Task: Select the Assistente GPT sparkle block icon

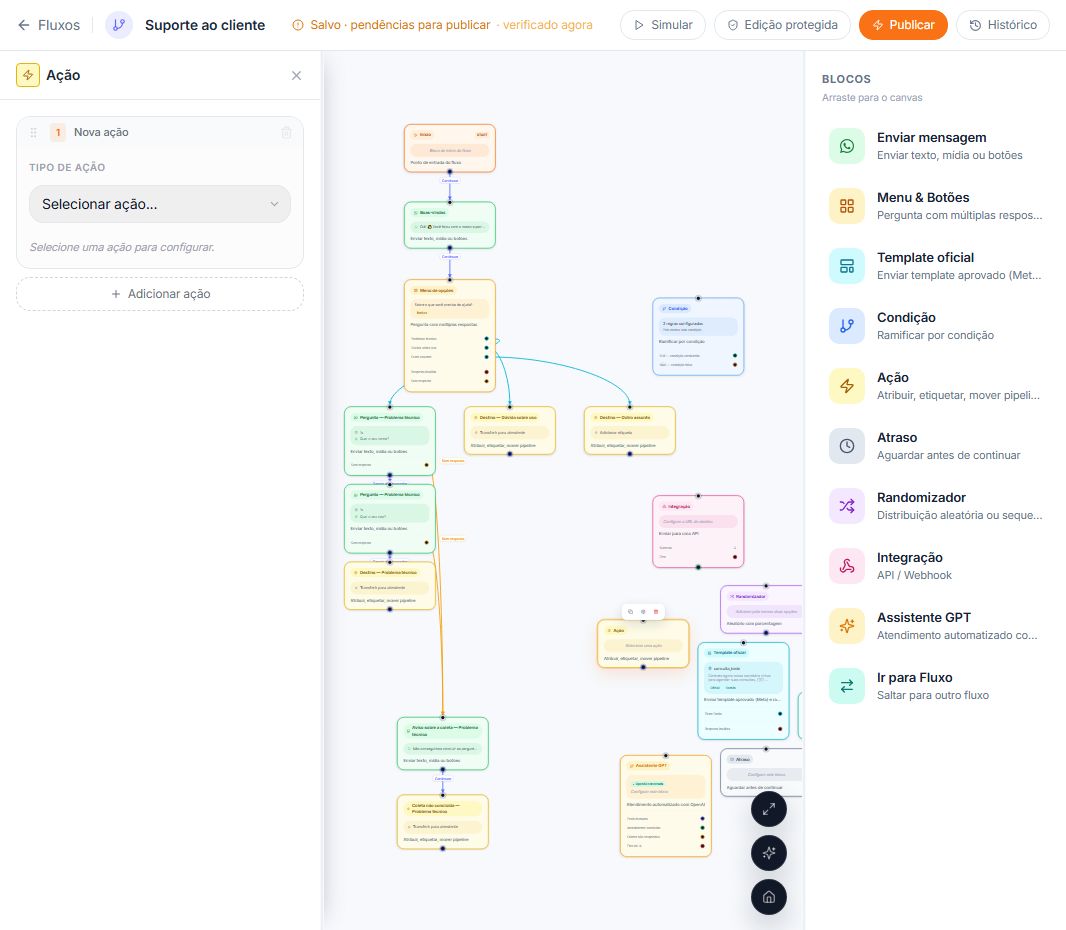Action: click(846, 626)
